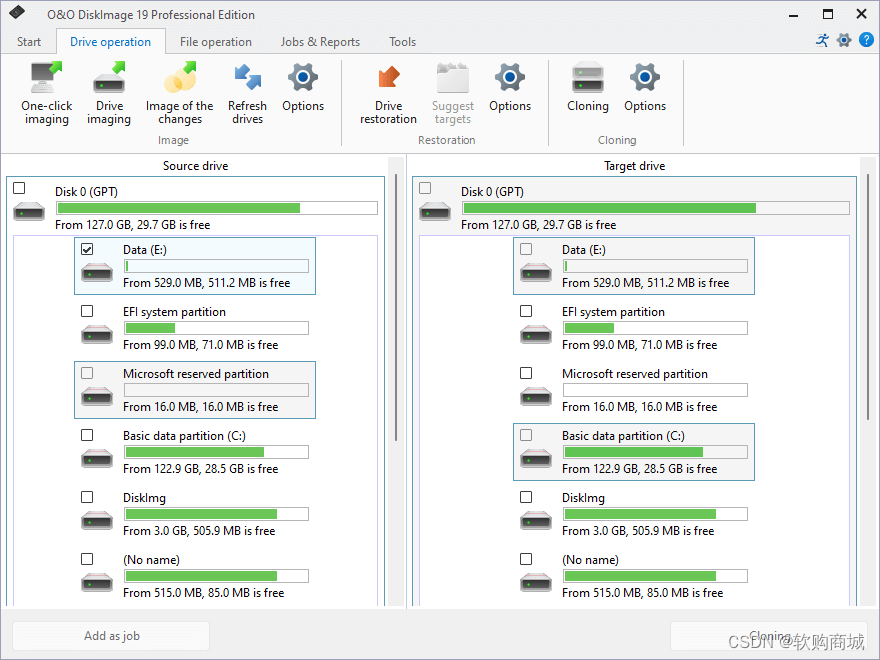Check source DiskImg checkbox
880x660 pixels.
click(87, 497)
